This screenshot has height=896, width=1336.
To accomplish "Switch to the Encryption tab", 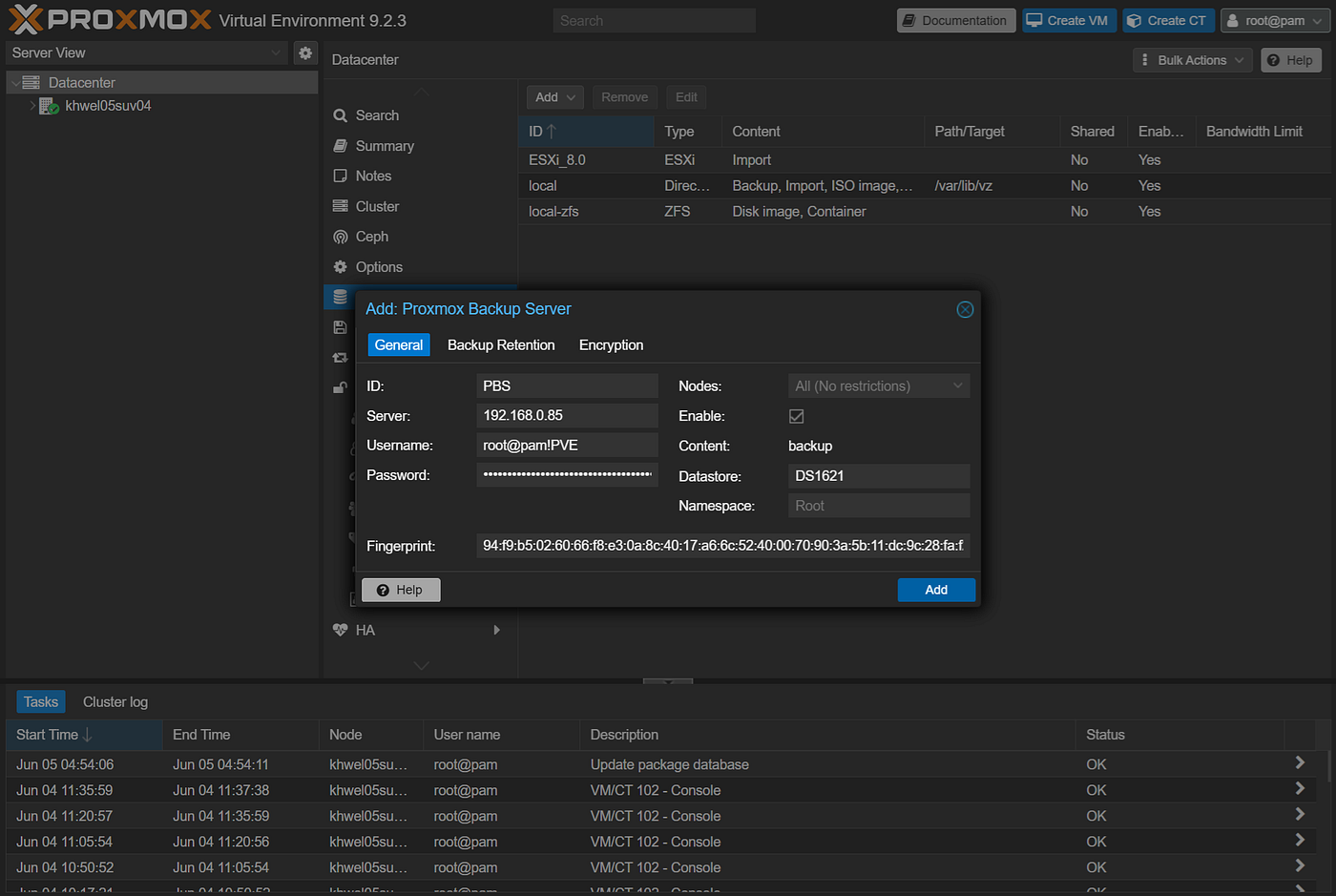I will pyautogui.click(x=611, y=345).
